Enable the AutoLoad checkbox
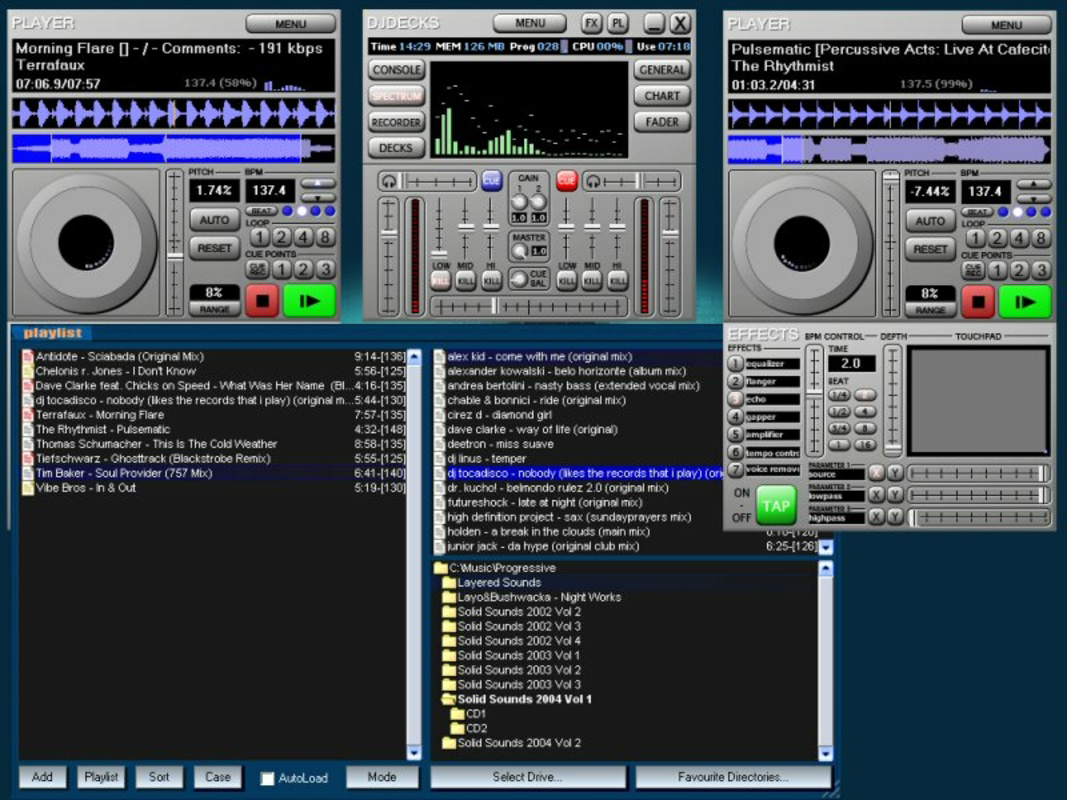This screenshot has height=800, width=1067. click(x=266, y=777)
